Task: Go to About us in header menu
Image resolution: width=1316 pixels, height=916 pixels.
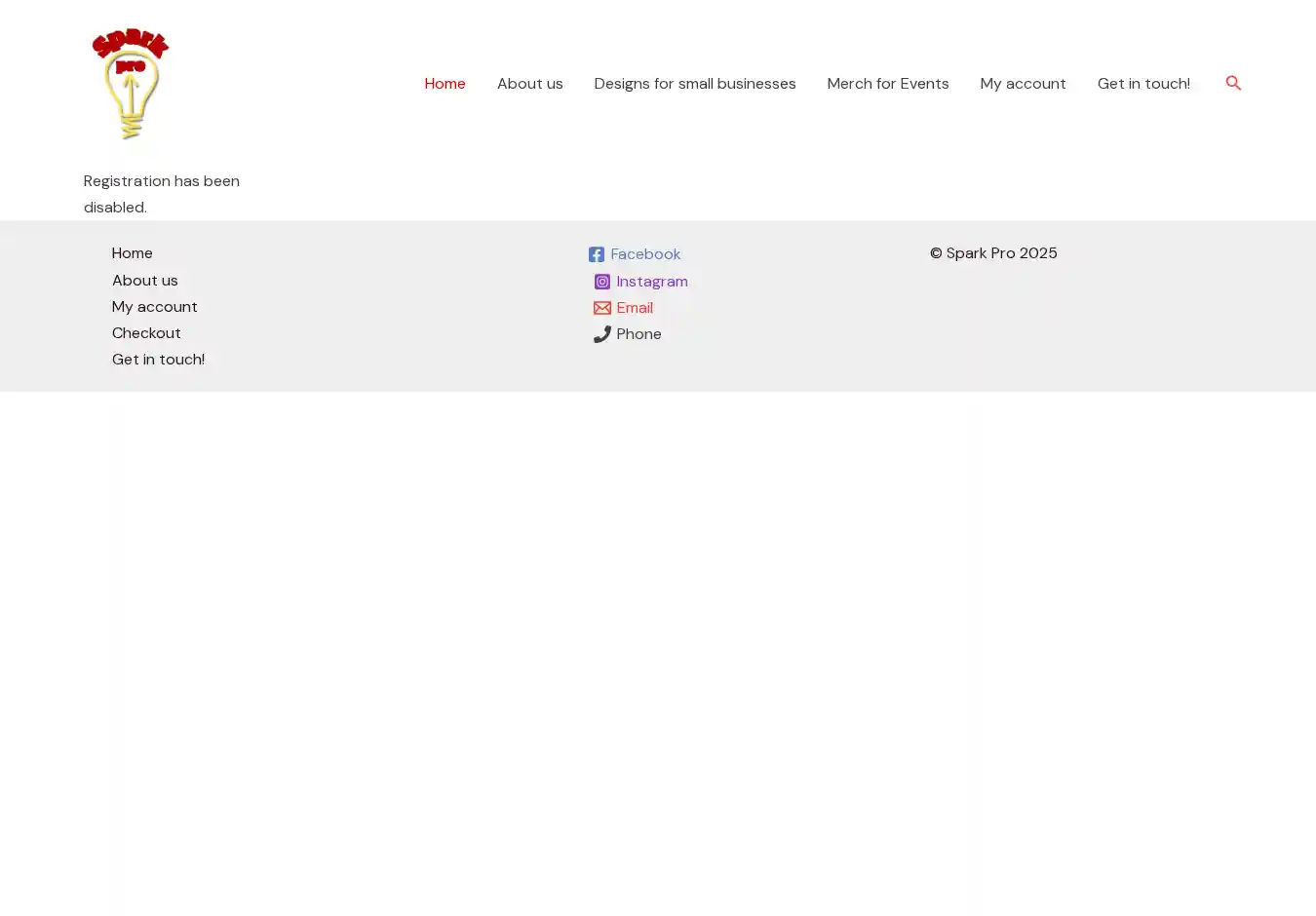Action: point(529,84)
